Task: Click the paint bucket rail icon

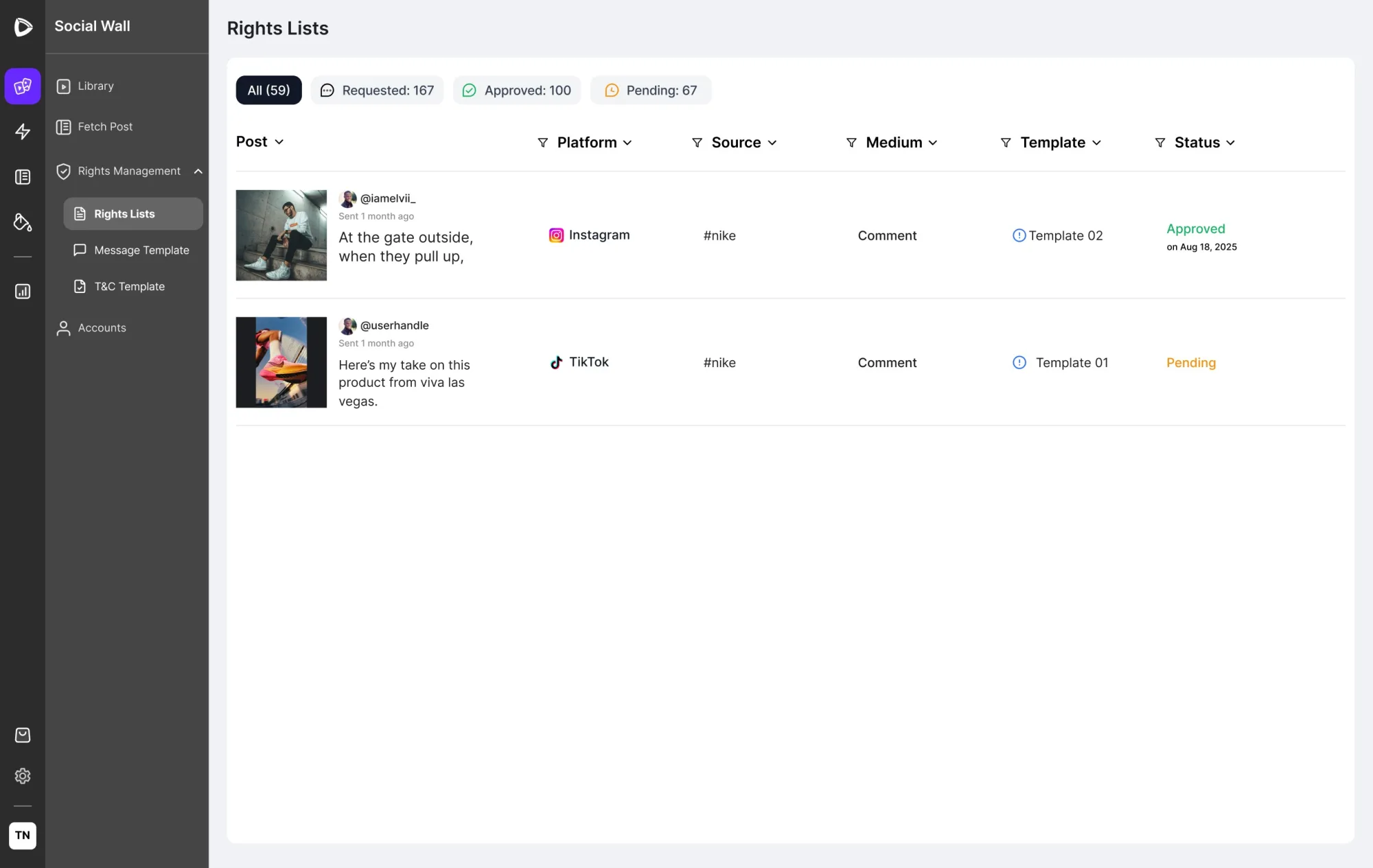Action: [23, 222]
